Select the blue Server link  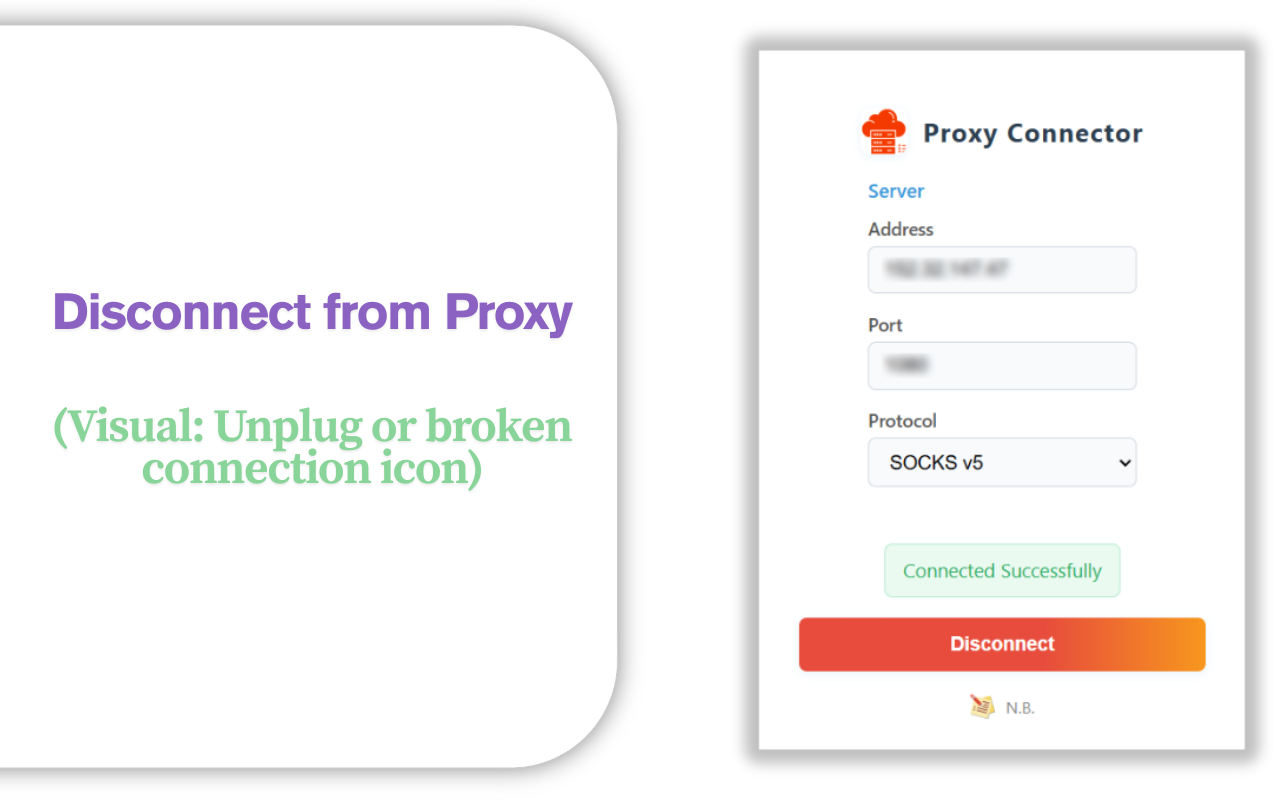(895, 191)
